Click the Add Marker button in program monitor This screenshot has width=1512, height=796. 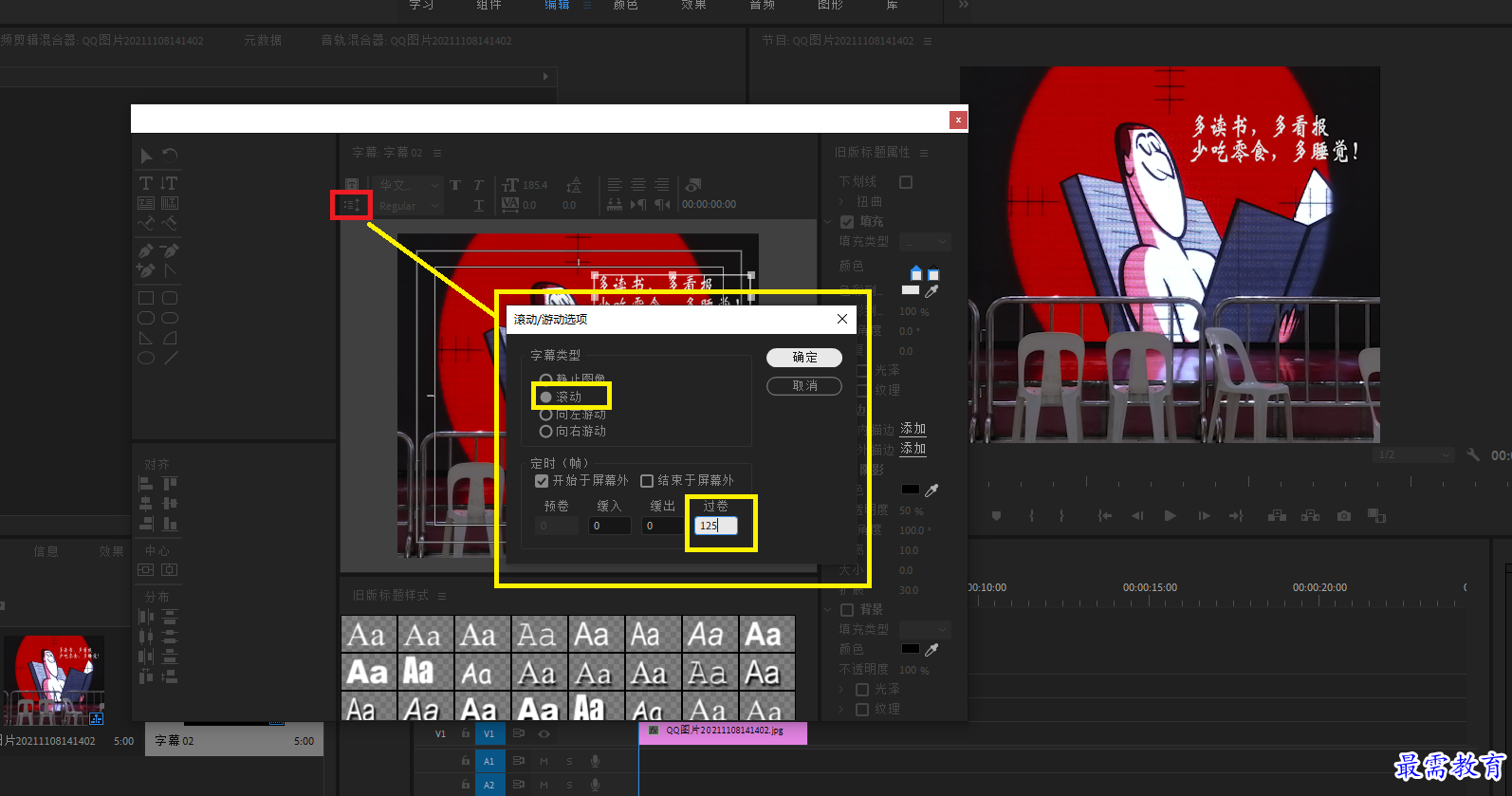(x=996, y=516)
